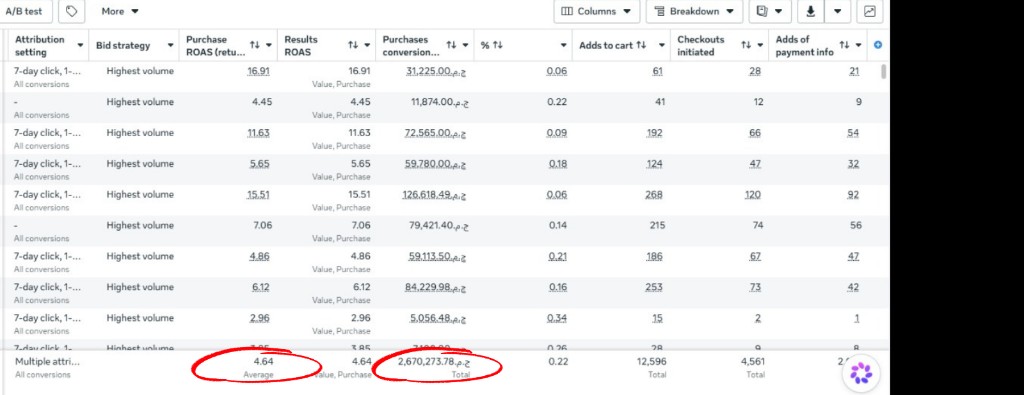Sort by the Checkouts initiated arrows
The width and height of the screenshot is (1024, 395).
746,45
